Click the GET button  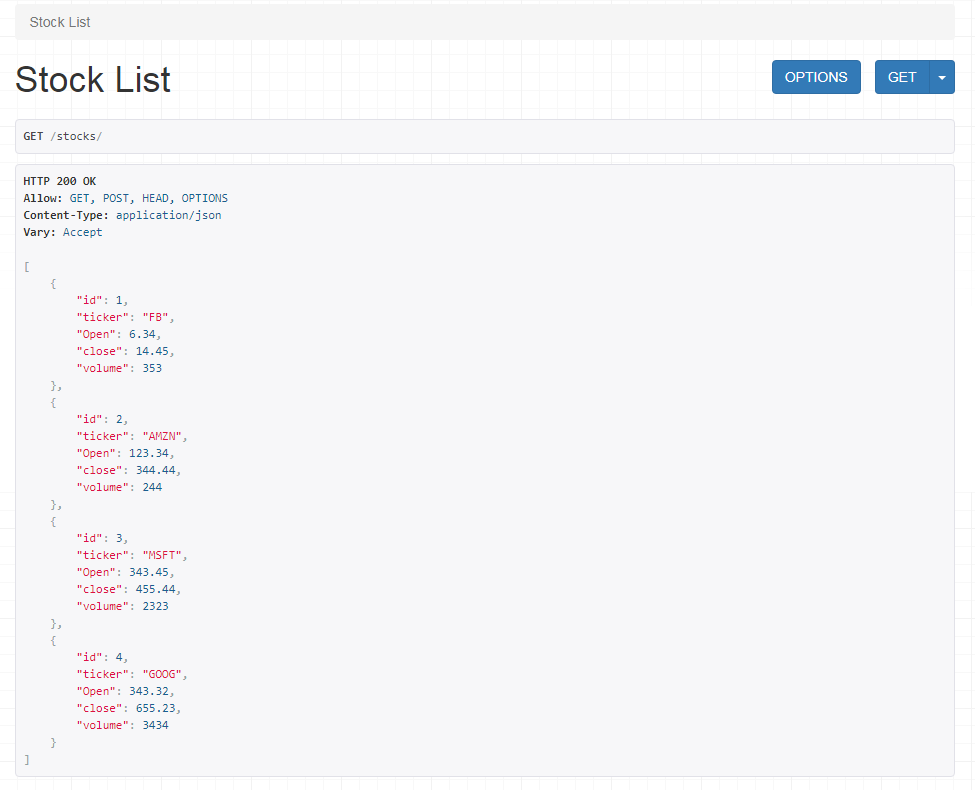(x=902, y=77)
